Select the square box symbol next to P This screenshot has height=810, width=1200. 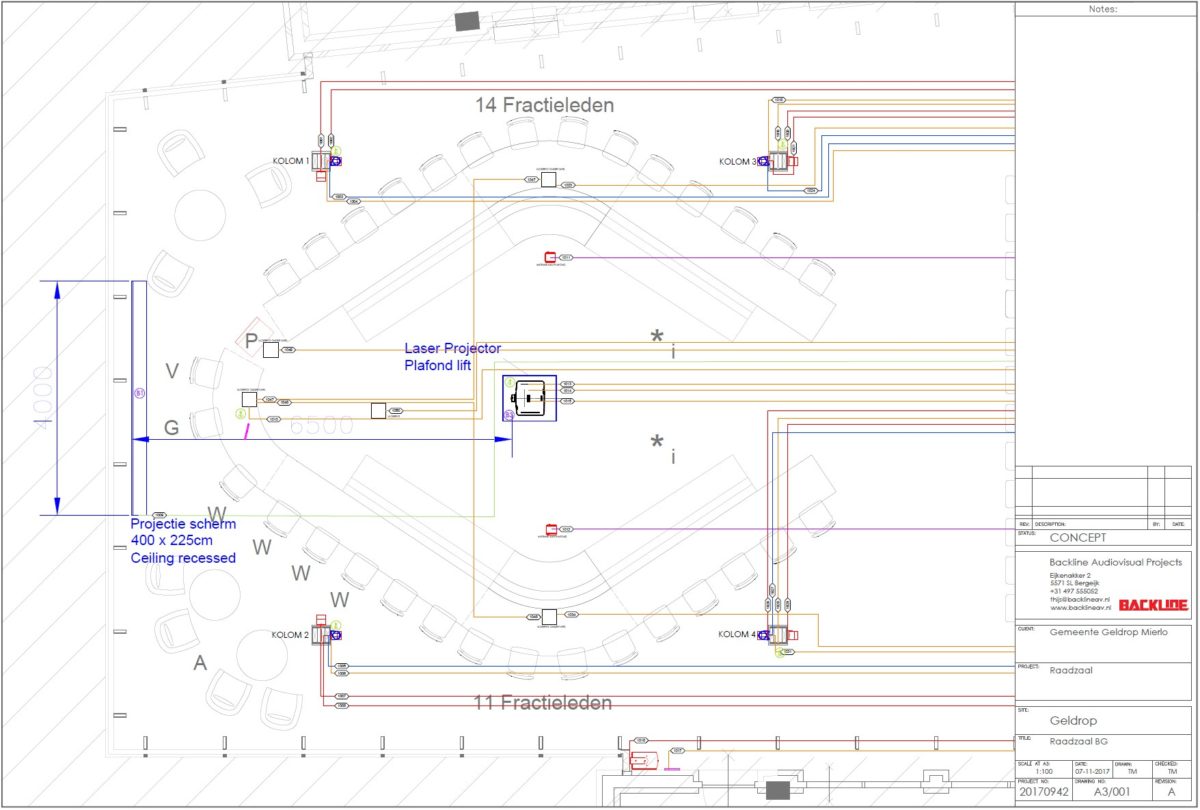click(271, 350)
